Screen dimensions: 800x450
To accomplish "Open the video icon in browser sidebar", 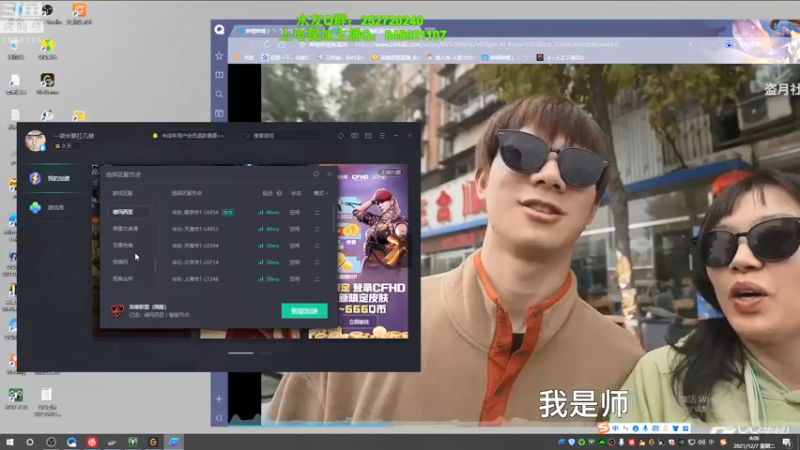I will (219, 113).
